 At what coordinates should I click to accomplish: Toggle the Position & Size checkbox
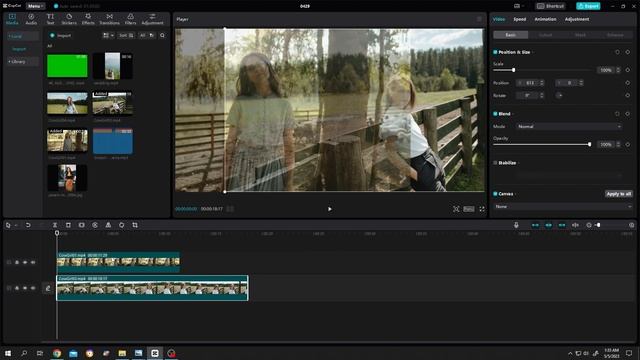[x=495, y=52]
